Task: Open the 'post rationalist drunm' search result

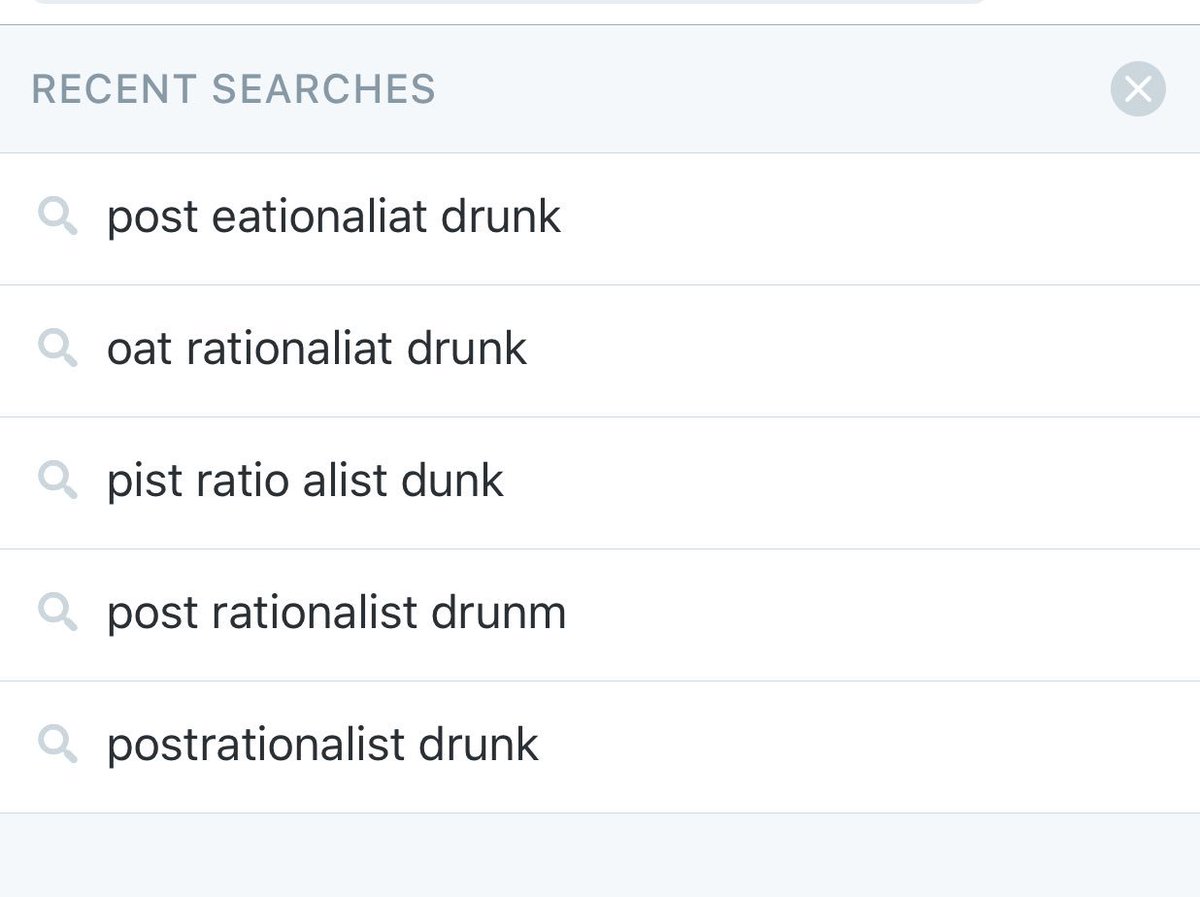Action: [336, 614]
